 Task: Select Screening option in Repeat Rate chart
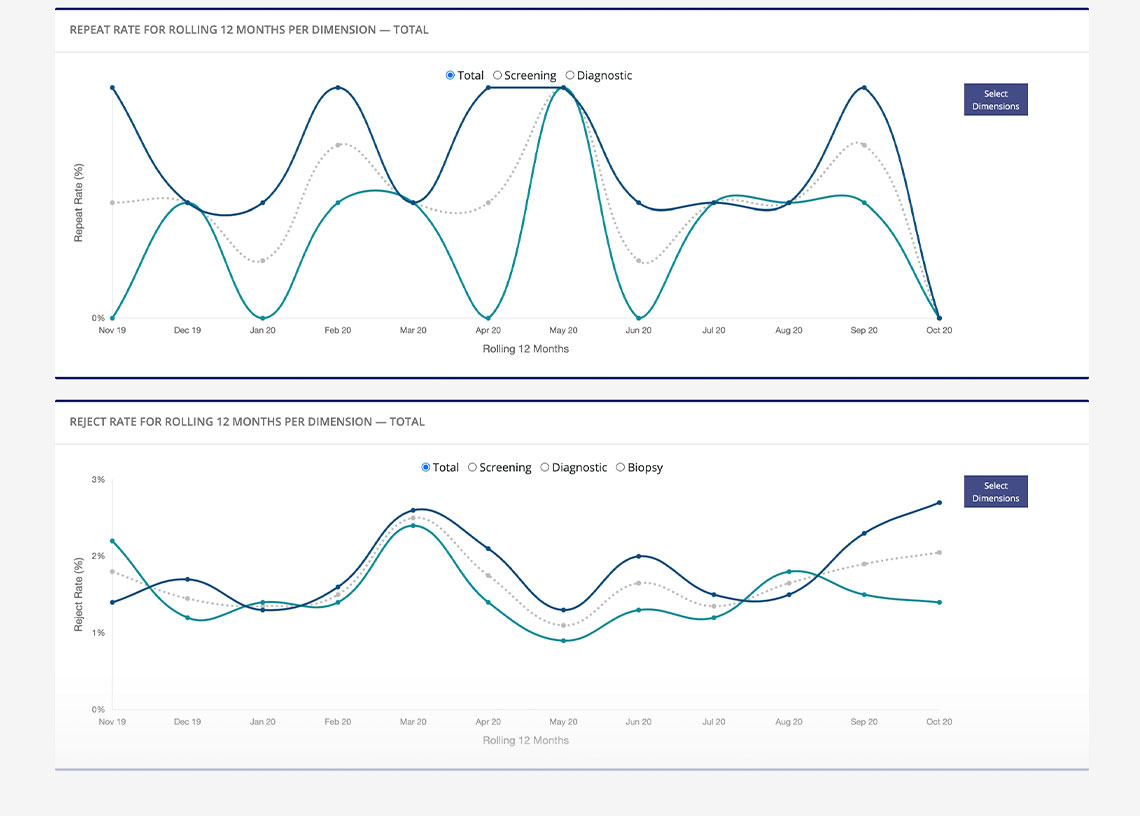[498, 75]
